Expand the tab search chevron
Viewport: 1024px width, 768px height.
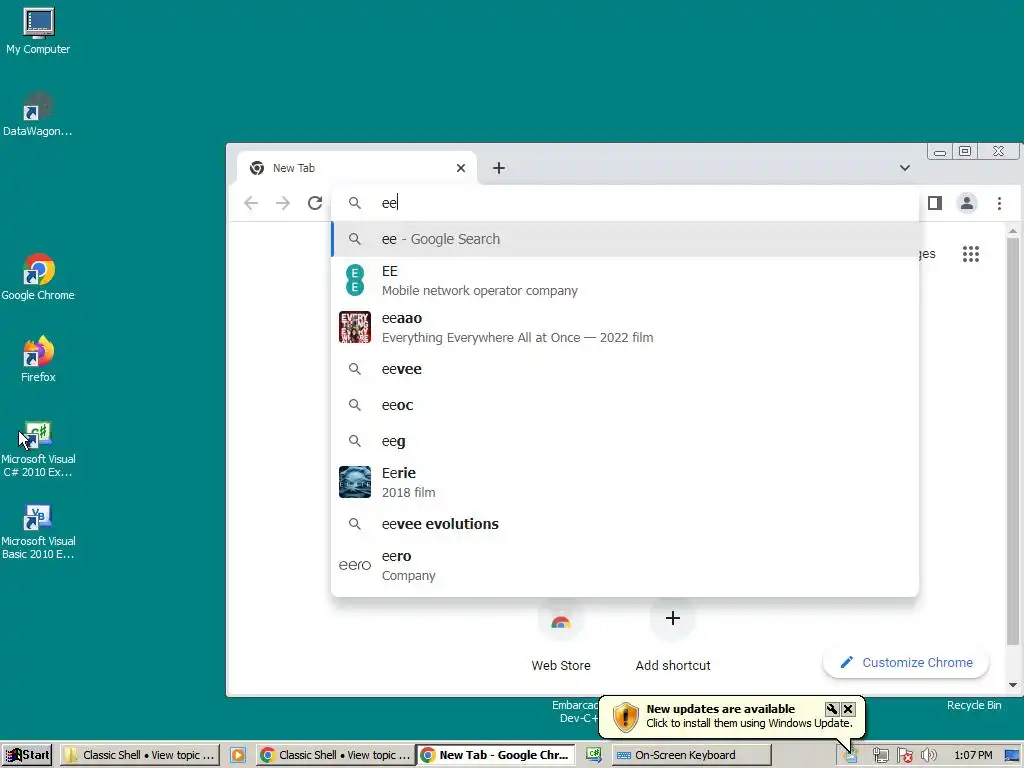904,168
